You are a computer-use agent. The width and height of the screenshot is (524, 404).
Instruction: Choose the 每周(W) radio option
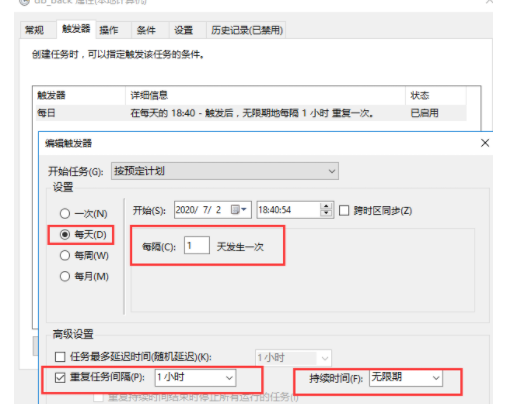tap(65, 256)
